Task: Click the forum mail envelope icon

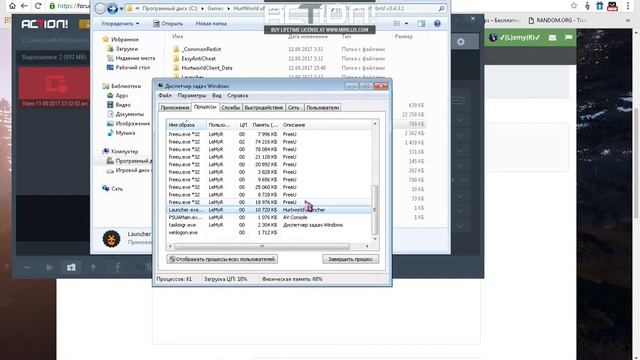Action: [552, 38]
